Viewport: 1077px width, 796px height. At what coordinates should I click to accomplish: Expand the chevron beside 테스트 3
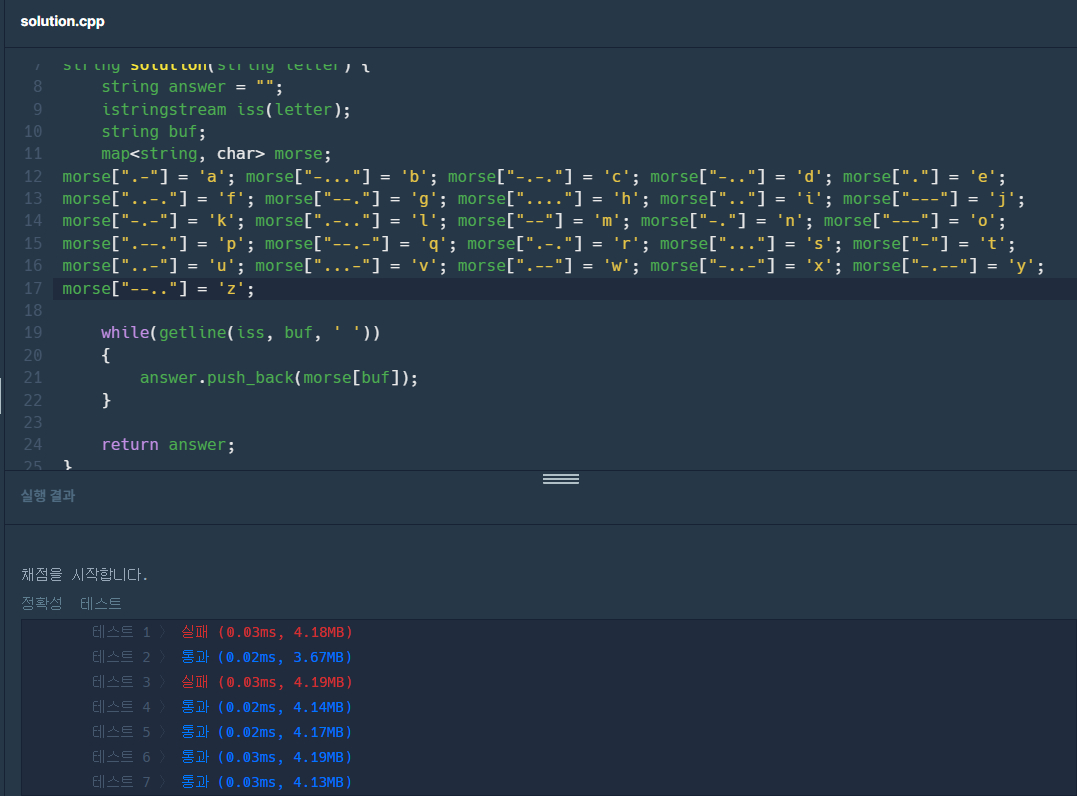tap(162, 682)
